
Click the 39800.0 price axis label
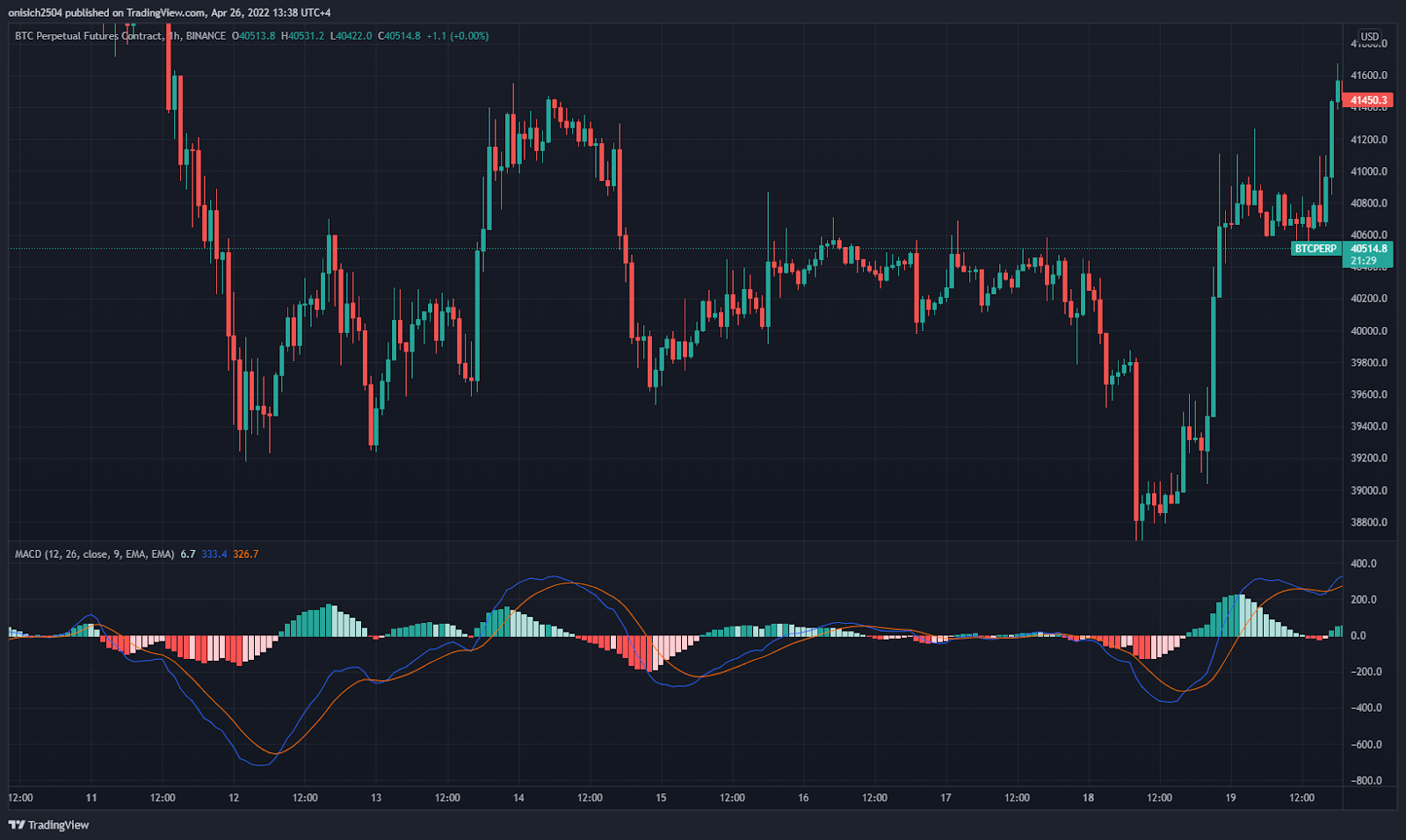(1369, 363)
